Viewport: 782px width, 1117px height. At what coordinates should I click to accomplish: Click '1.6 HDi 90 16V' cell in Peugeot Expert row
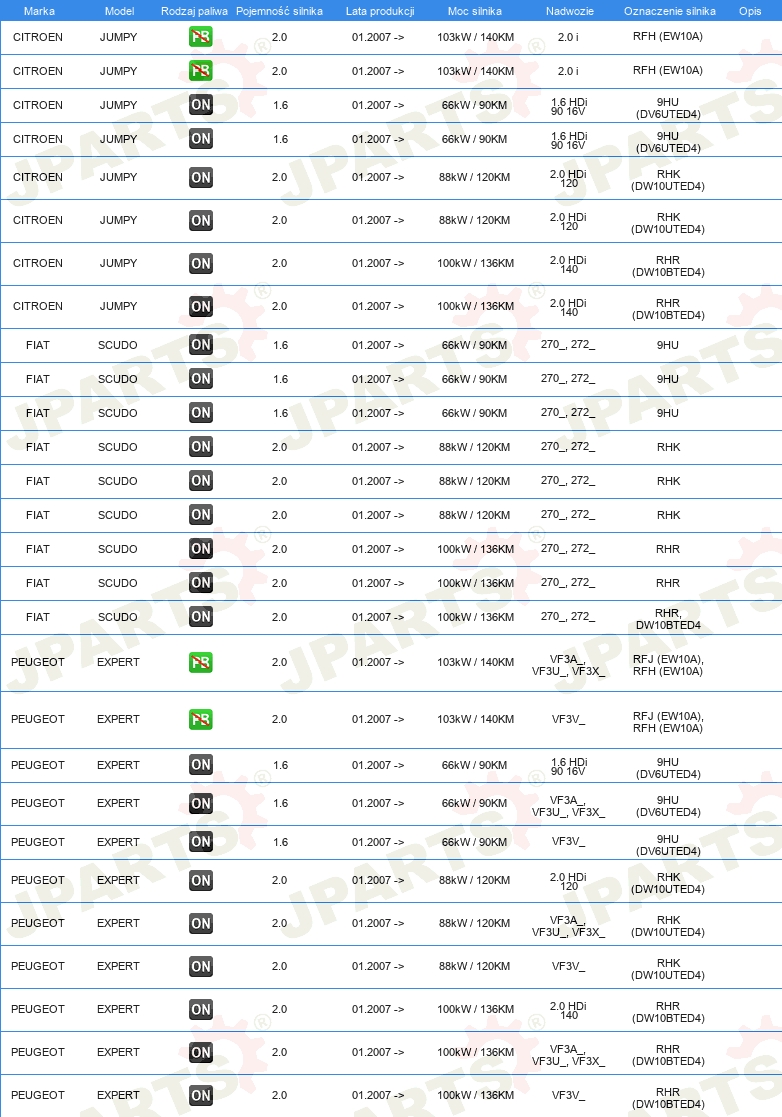(x=568, y=767)
